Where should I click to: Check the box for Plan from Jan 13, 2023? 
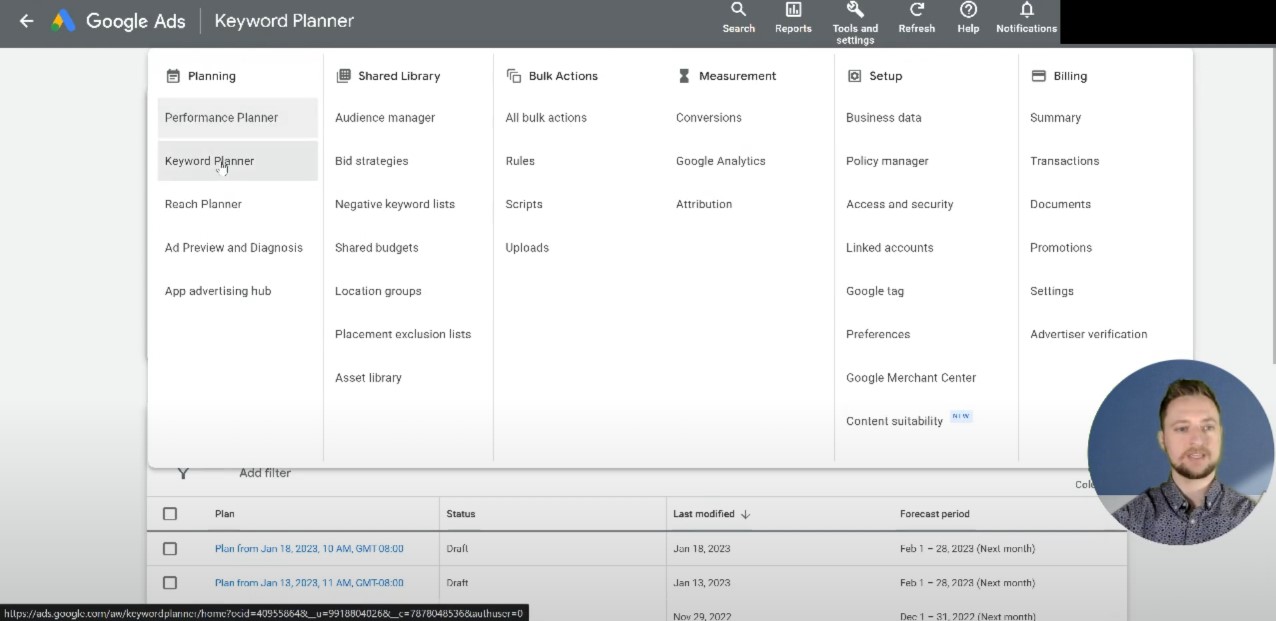[x=170, y=583]
